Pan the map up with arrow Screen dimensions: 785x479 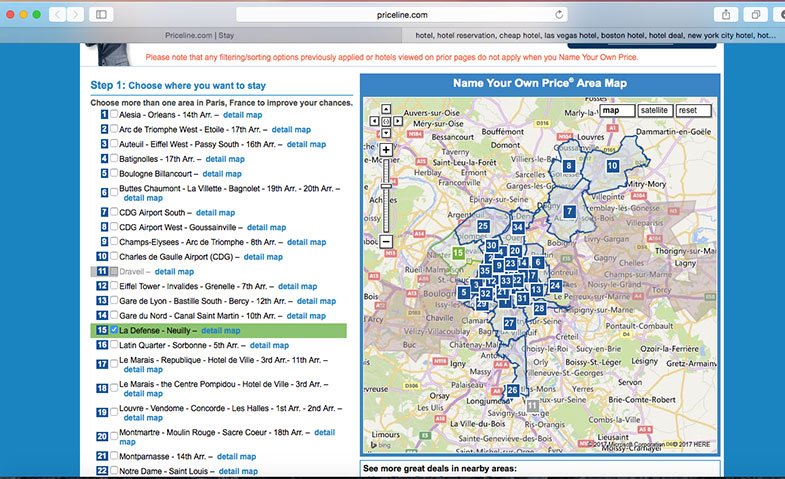(386, 110)
